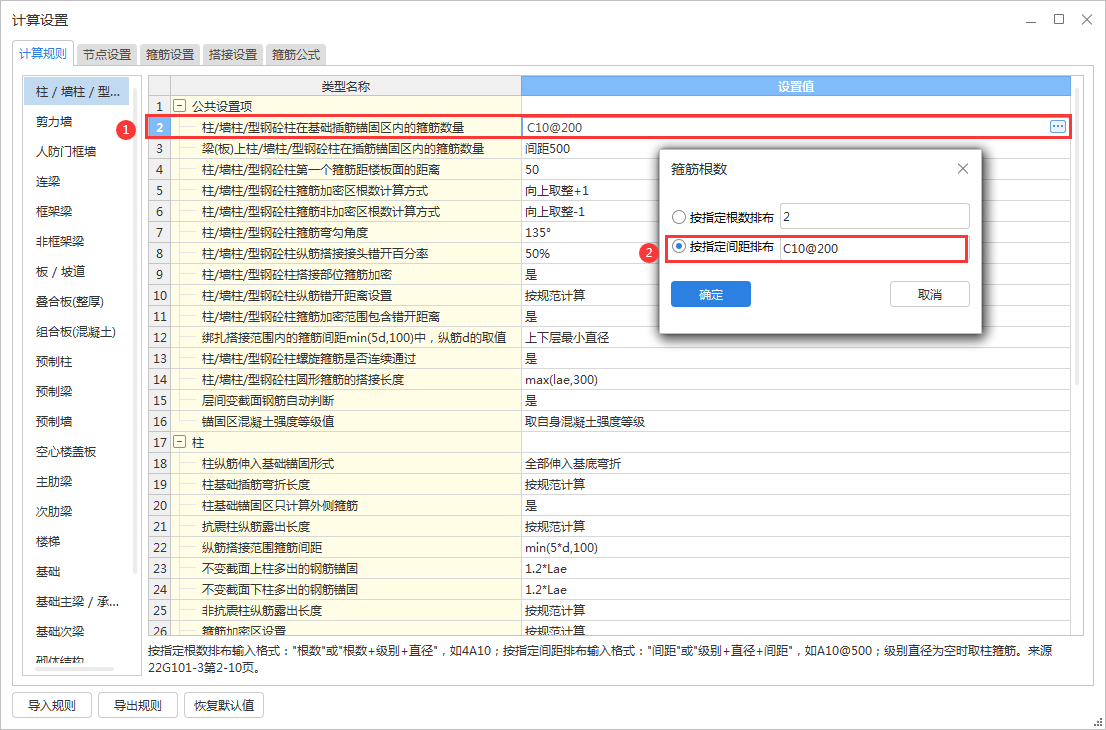Maximize the 计算设置 window
Image resolution: width=1106 pixels, height=730 pixels.
(x=1059, y=20)
